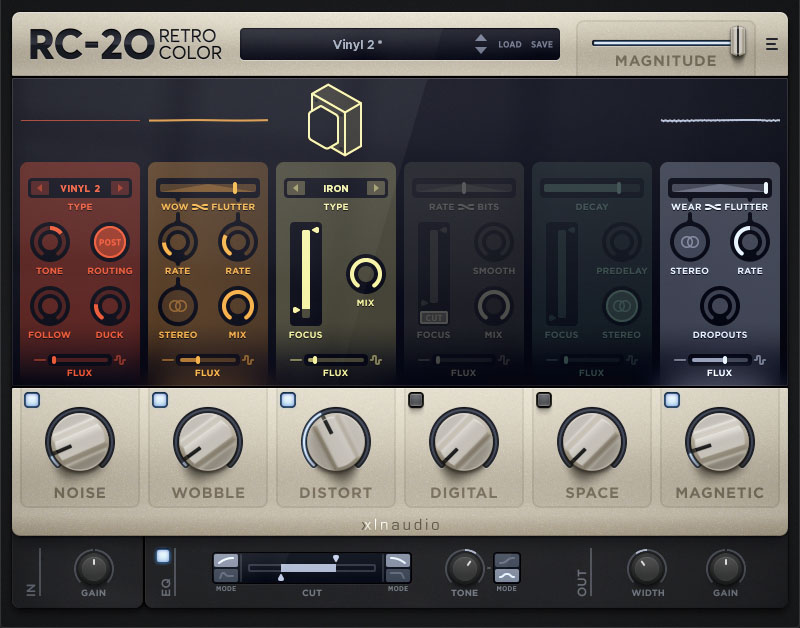This screenshot has height=628, width=800.
Task: Click the large NOISE amount knob
Action: [x=80, y=441]
